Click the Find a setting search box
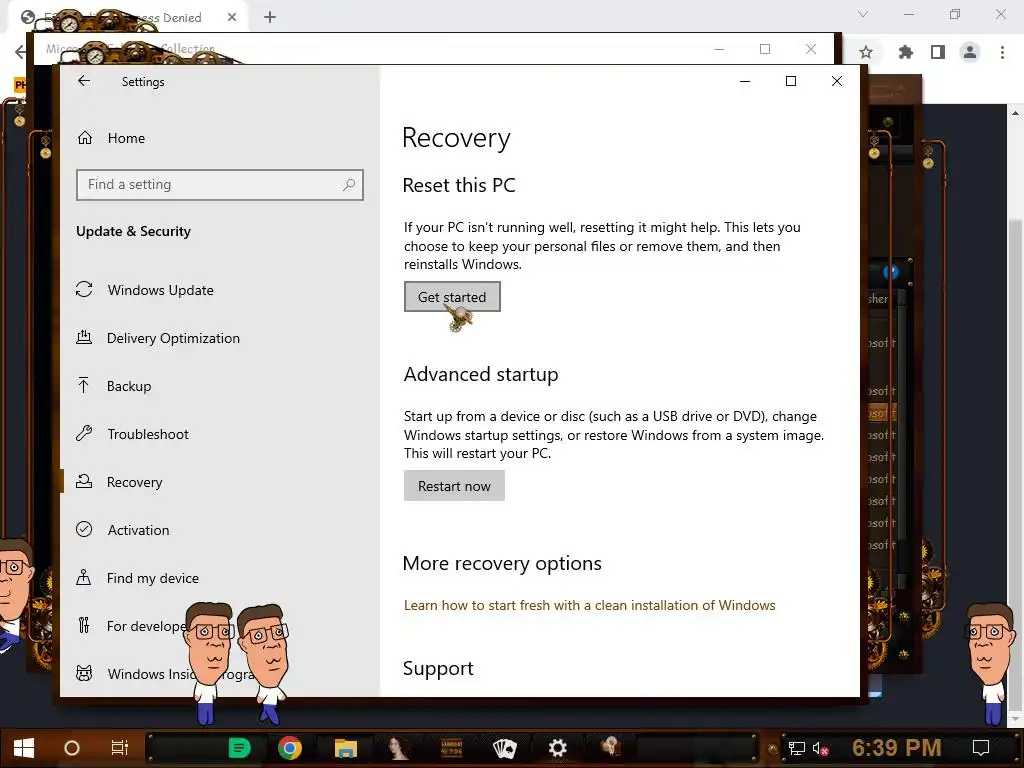This screenshot has height=768, width=1024. (219, 185)
